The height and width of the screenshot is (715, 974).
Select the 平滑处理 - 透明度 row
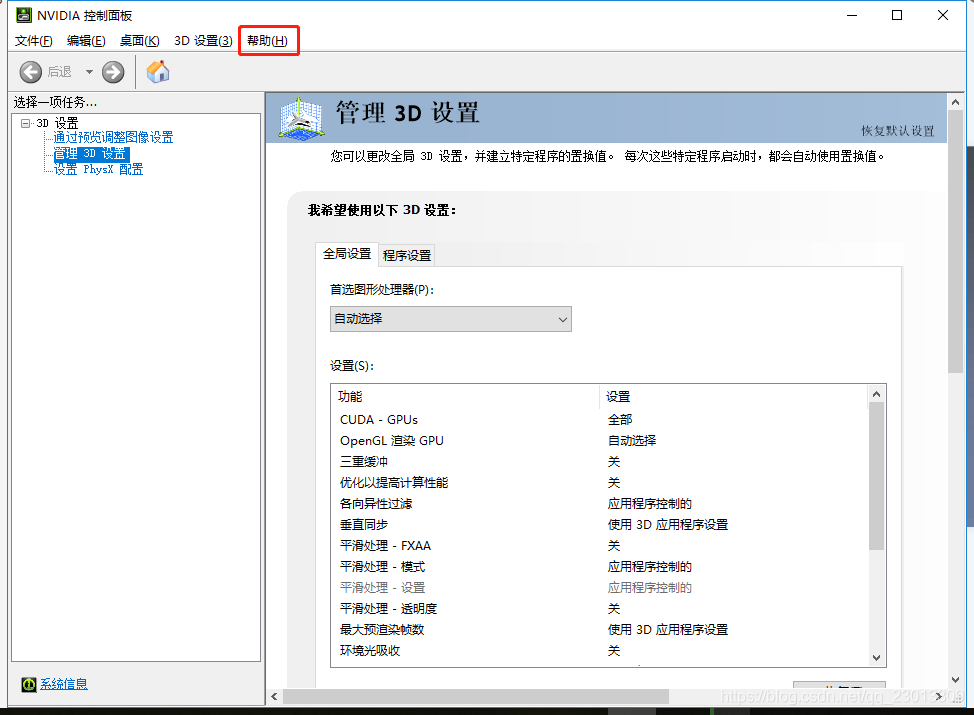pyautogui.click(x=599, y=609)
